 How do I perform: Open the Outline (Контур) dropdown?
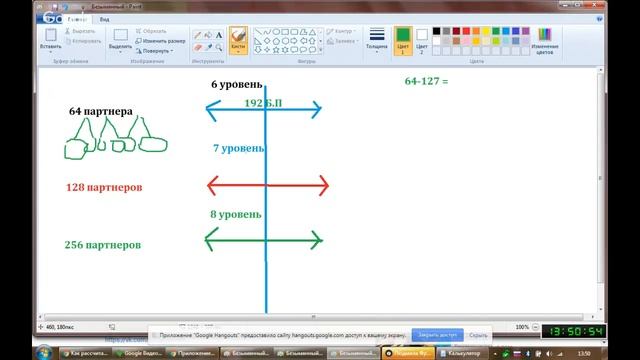[341, 31]
